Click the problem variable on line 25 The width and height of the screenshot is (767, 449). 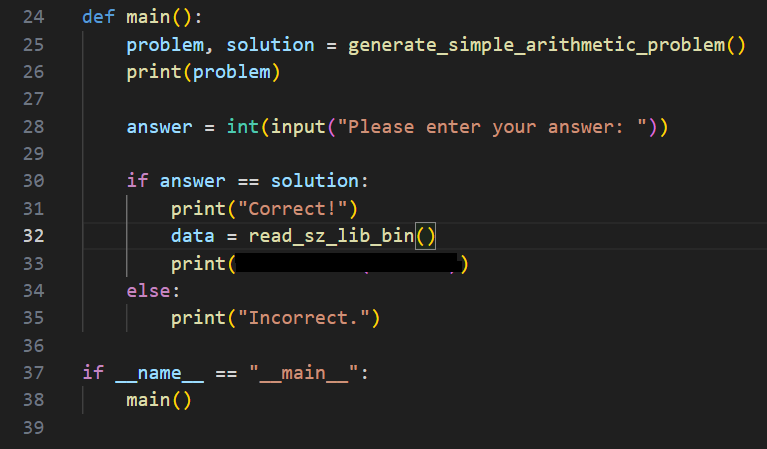coord(165,45)
